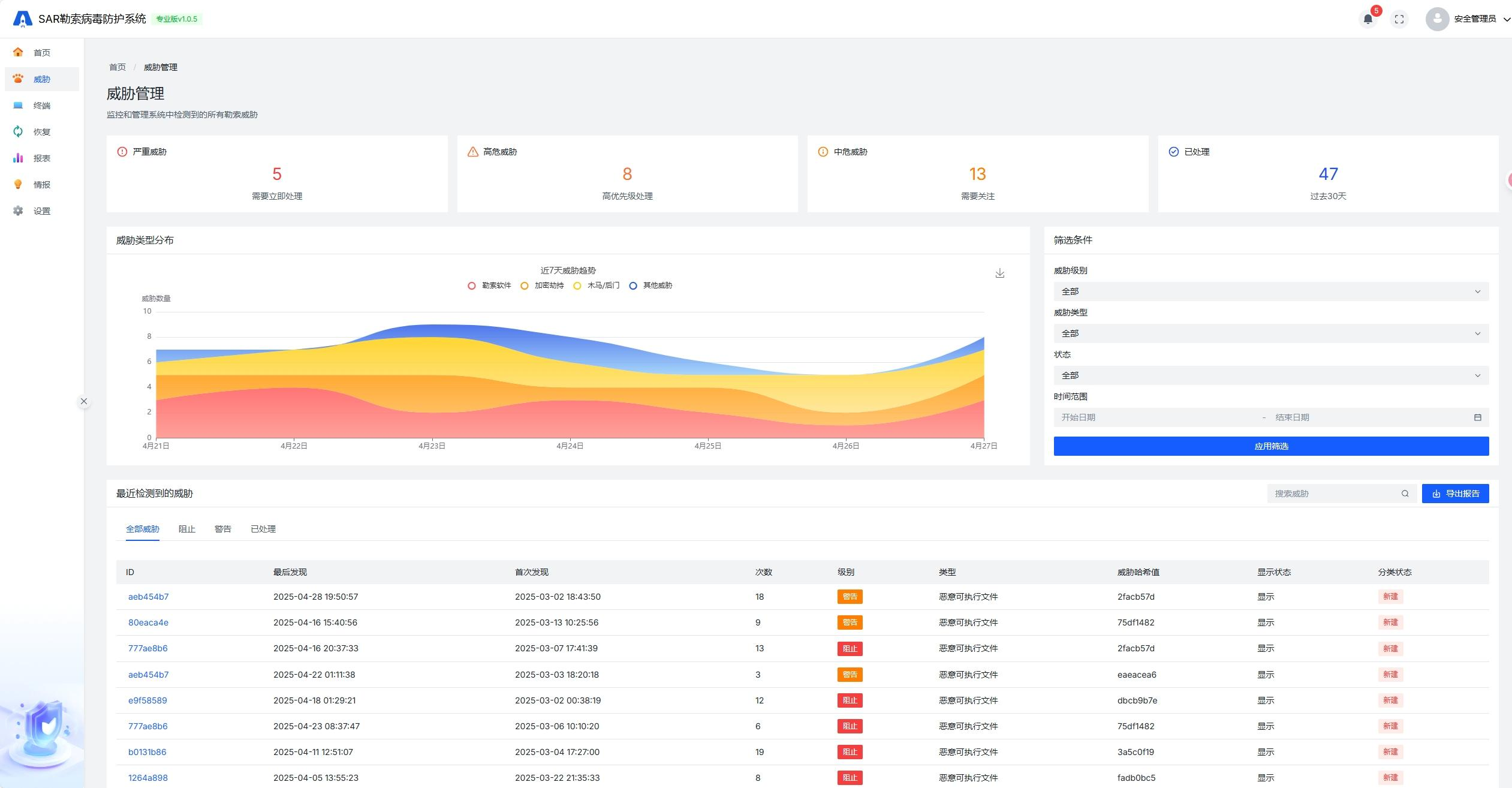Open the 终端 sidebar item
The width and height of the screenshot is (1512, 788).
pos(41,106)
